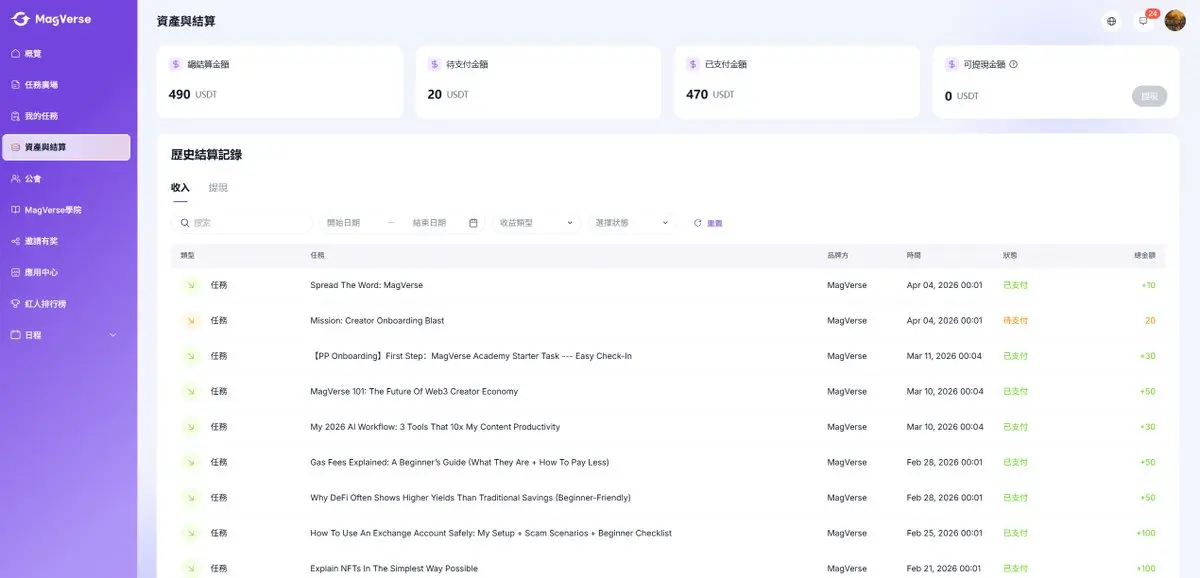
Task: Click arrow icon of Why DeFi row
Action: point(190,498)
